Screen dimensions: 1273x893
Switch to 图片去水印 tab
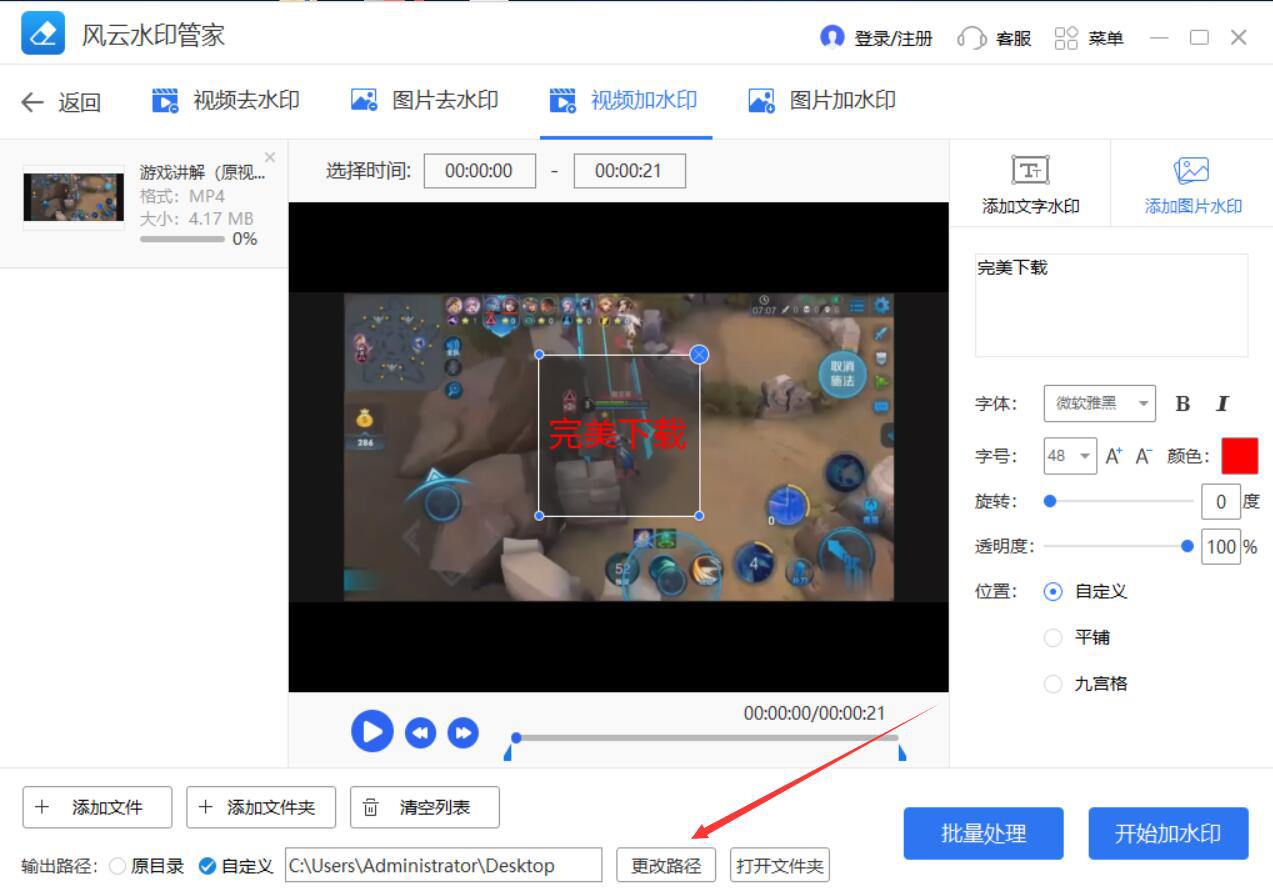click(x=424, y=100)
